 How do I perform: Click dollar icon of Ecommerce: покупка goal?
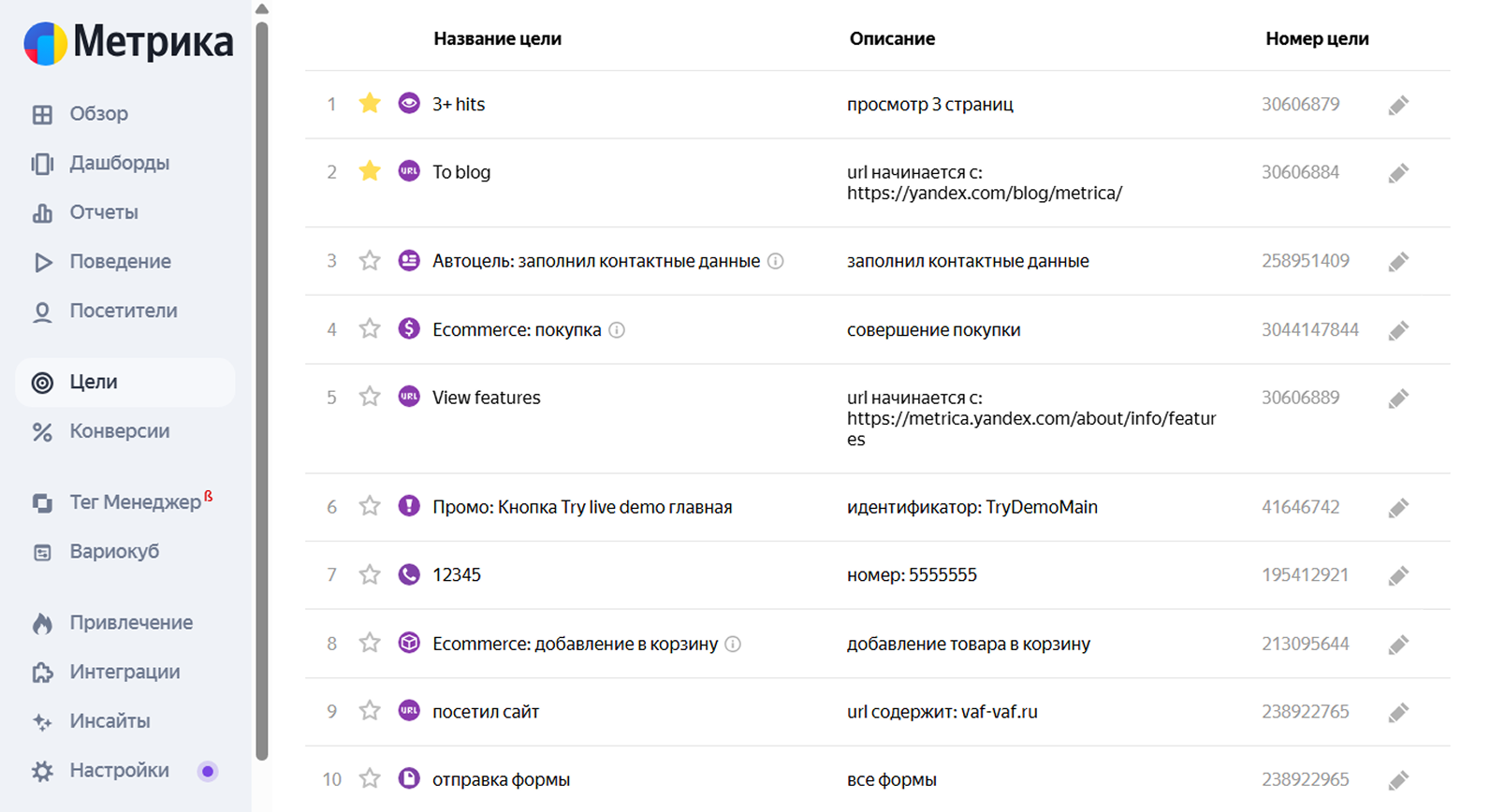(409, 329)
